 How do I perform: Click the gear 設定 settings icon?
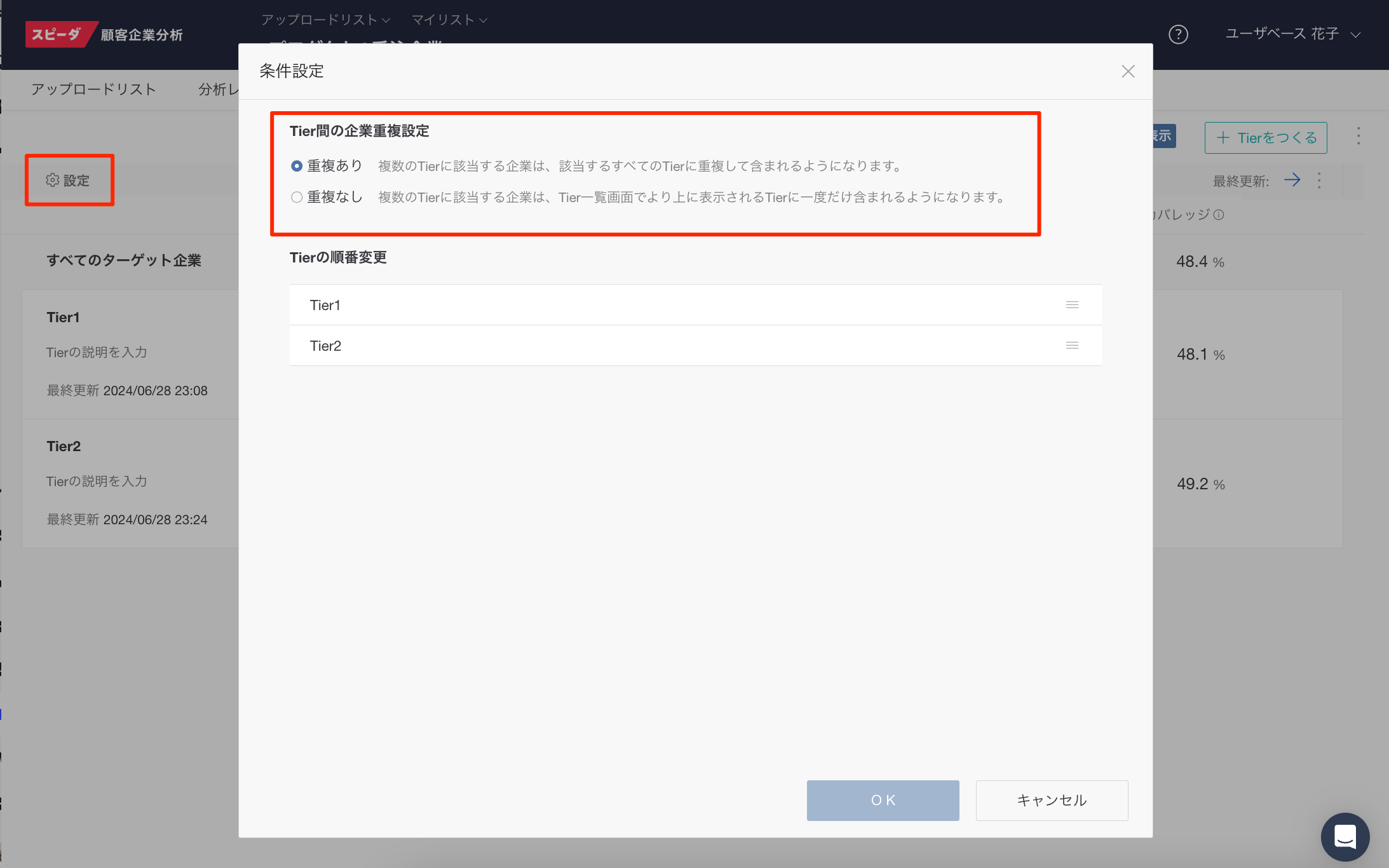pyautogui.click(x=53, y=180)
